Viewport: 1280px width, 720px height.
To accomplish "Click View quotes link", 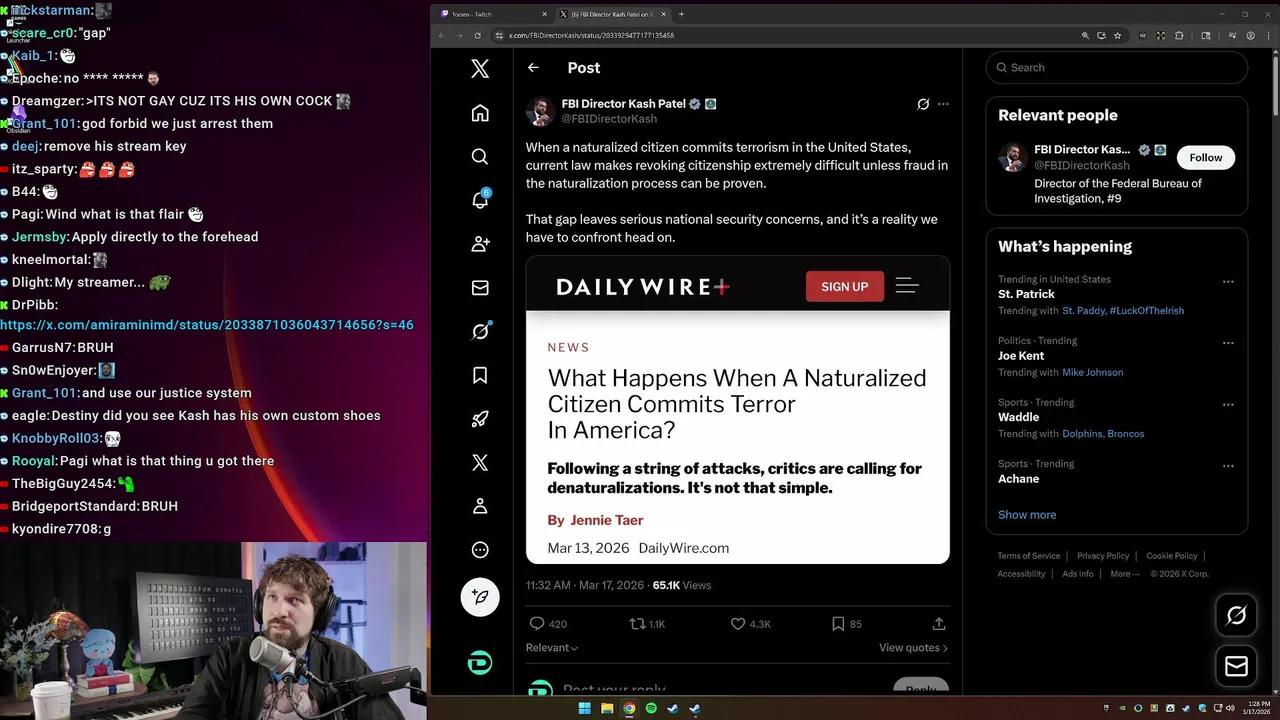I will click(913, 648).
